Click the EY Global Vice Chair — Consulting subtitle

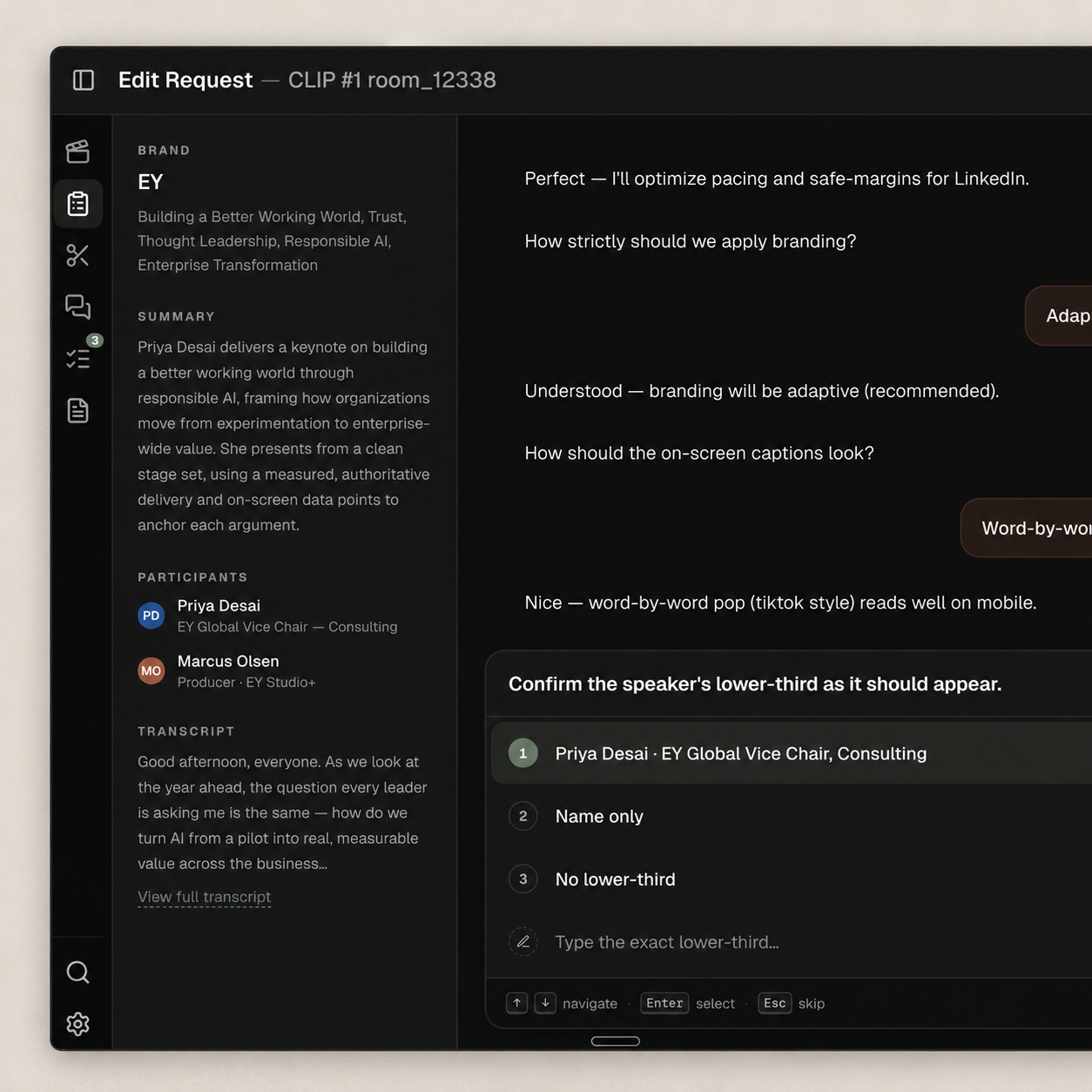click(287, 627)
